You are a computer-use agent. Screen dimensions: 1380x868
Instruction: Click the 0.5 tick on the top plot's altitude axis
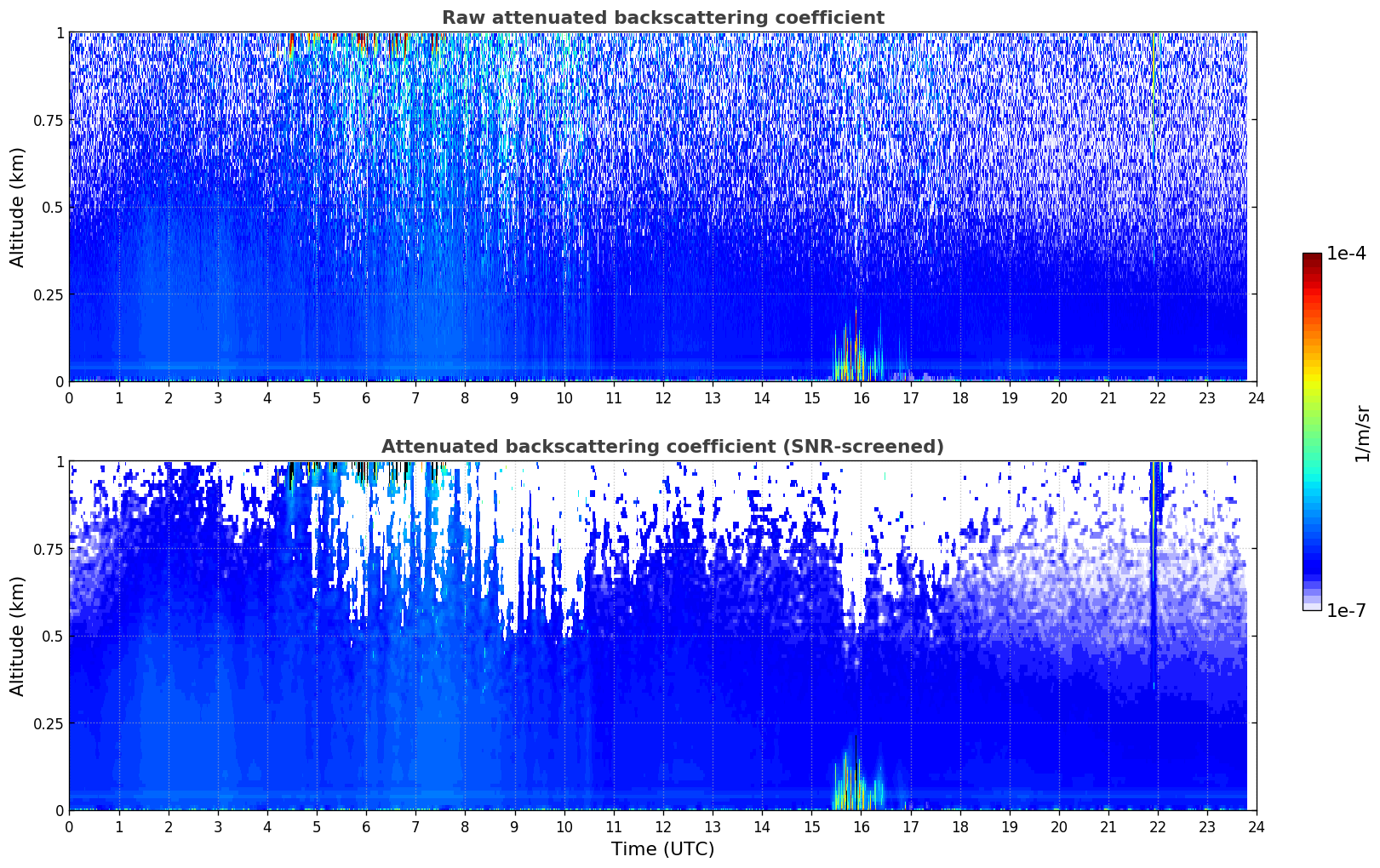pos(52,207)
